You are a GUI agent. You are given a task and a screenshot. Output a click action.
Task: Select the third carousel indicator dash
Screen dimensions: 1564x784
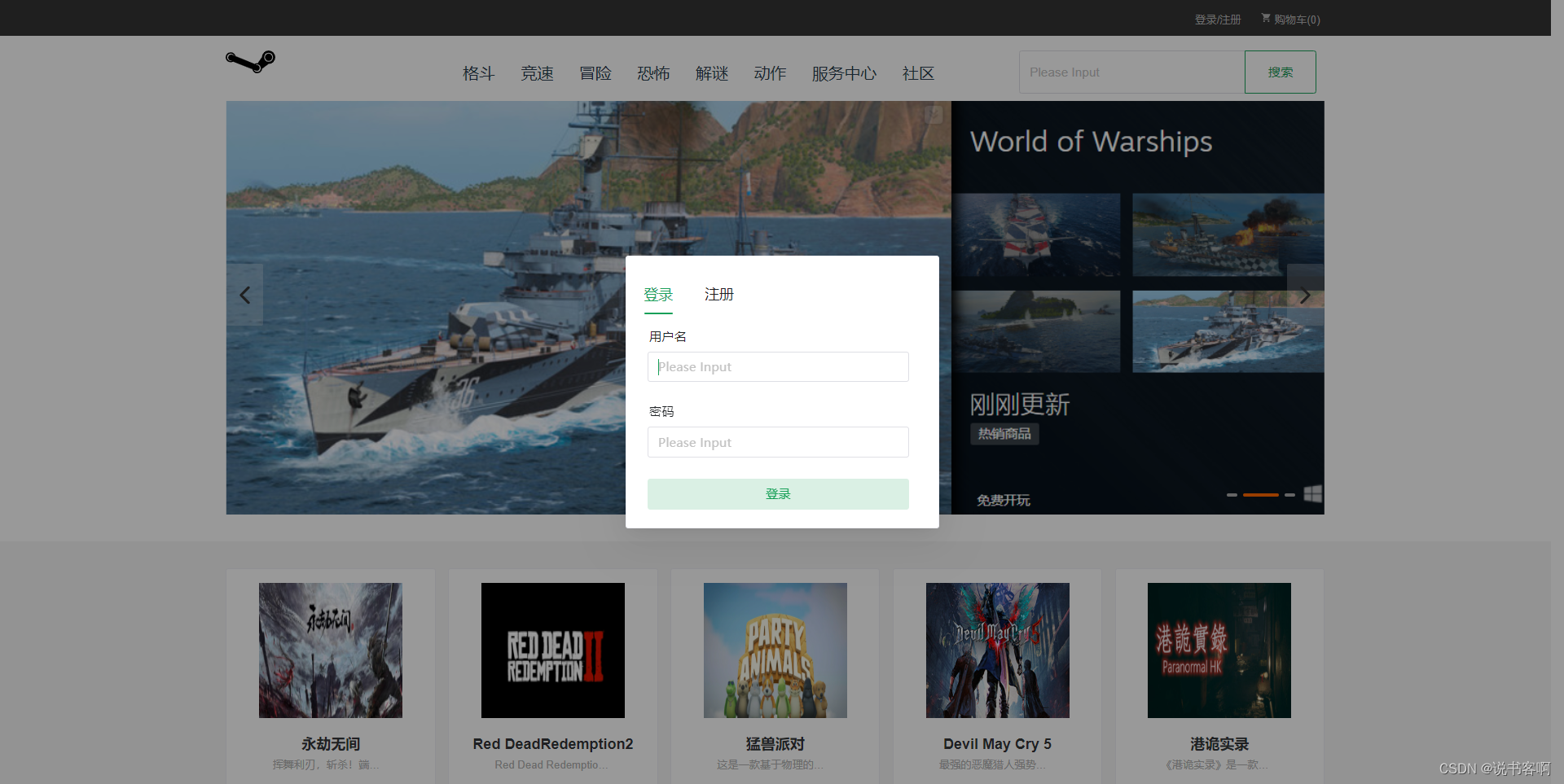[1289, 495]
